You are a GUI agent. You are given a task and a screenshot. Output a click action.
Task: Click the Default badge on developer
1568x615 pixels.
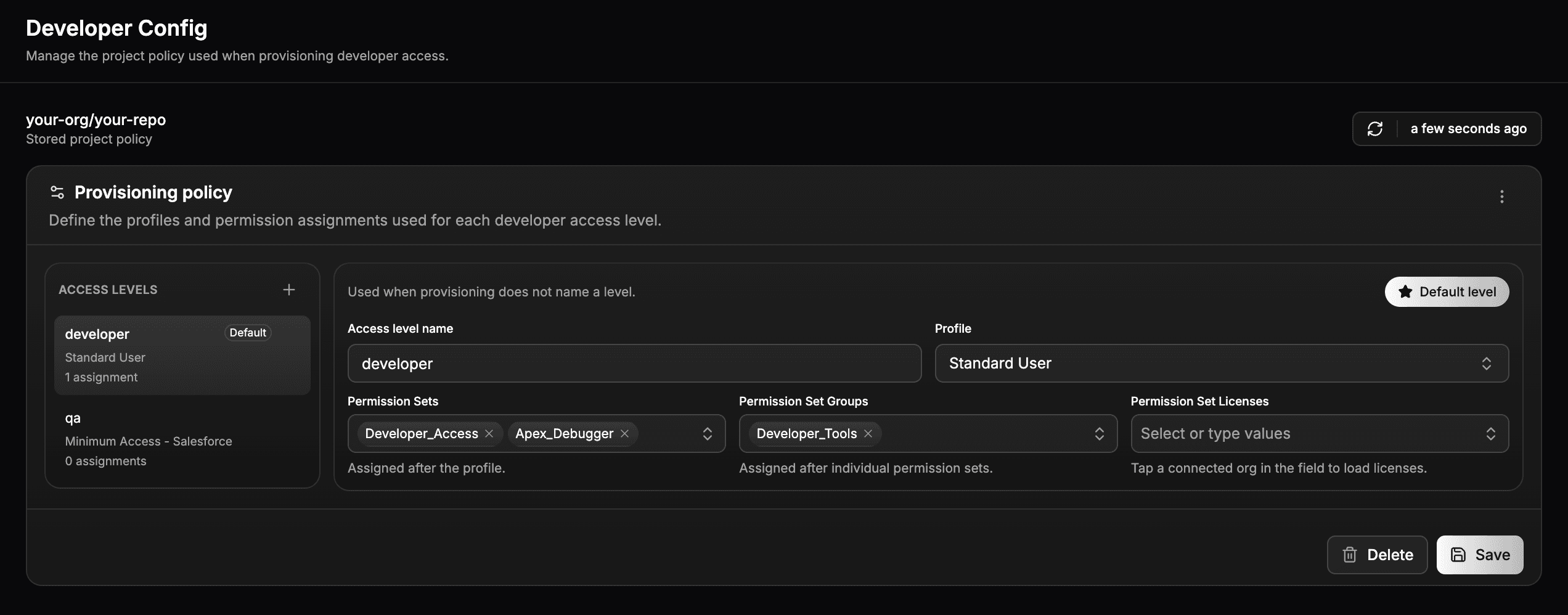click(x=248, y=333)
